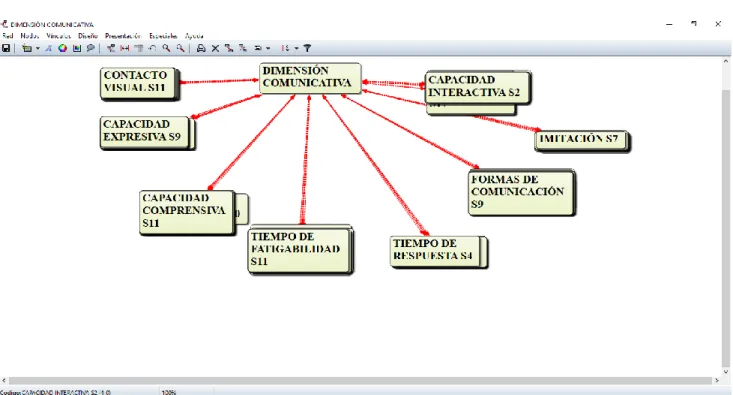Click the second magnifier zoom icon
This screenshot has height=395, width=733.
tap(180, 48)
